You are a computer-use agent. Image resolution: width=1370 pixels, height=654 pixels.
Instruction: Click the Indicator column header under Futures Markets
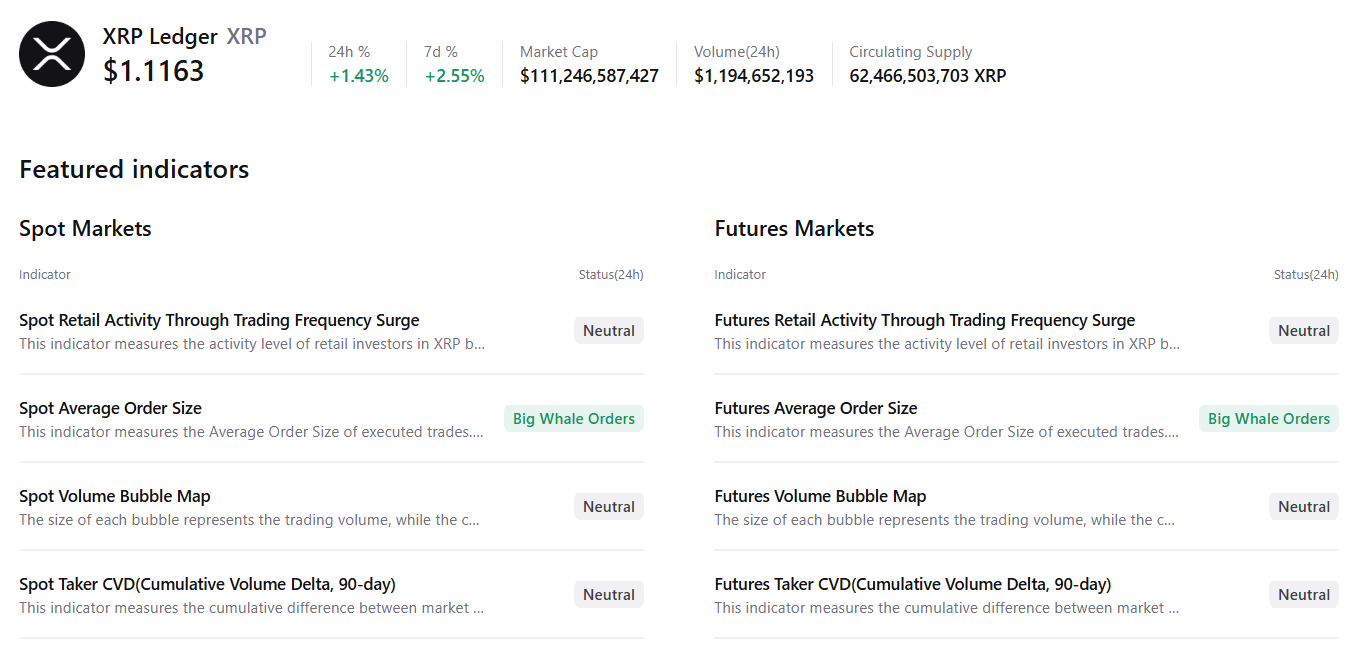740,274
